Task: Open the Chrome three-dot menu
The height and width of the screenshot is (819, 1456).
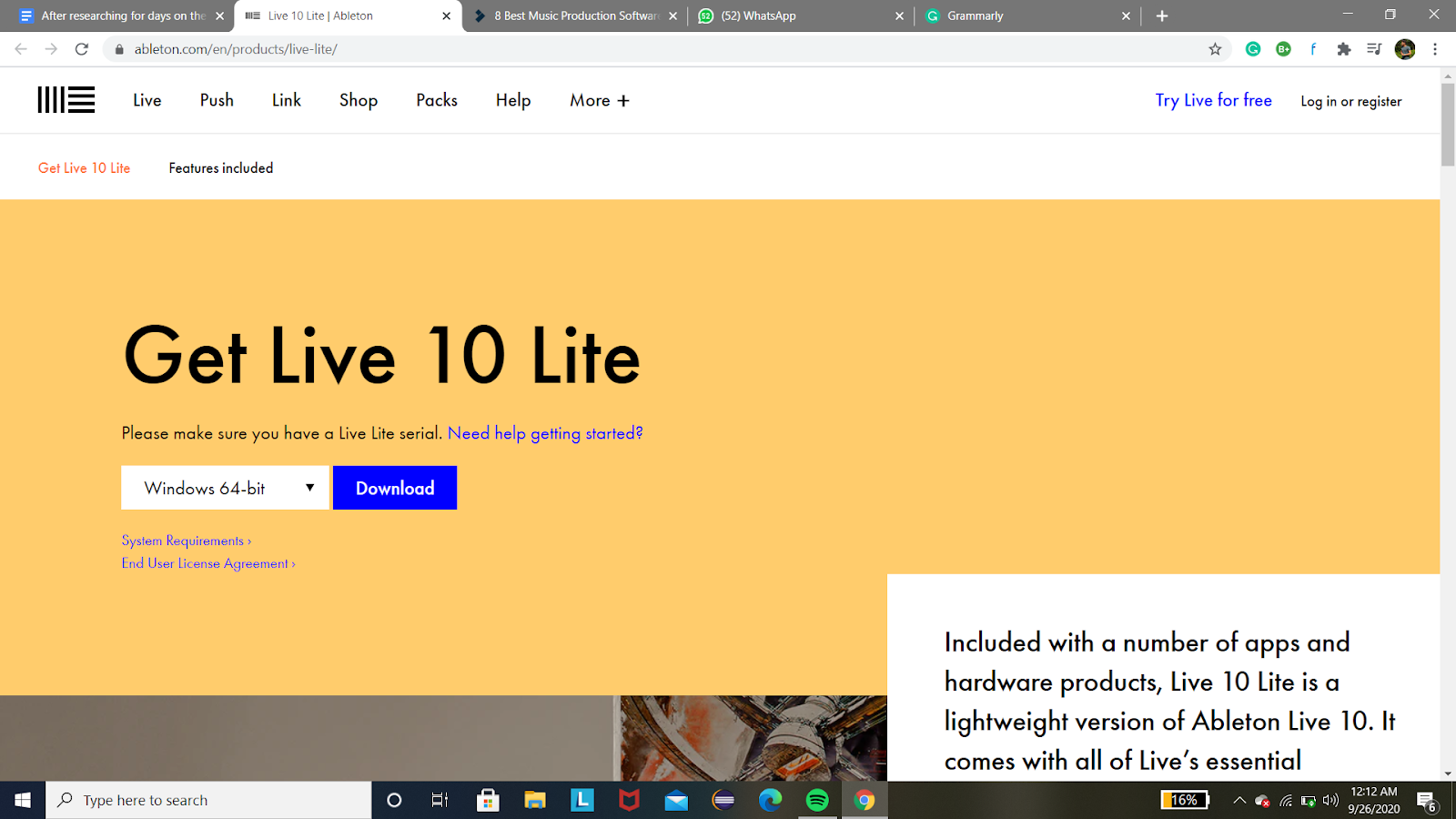Action: click(x=1435, y=49)
